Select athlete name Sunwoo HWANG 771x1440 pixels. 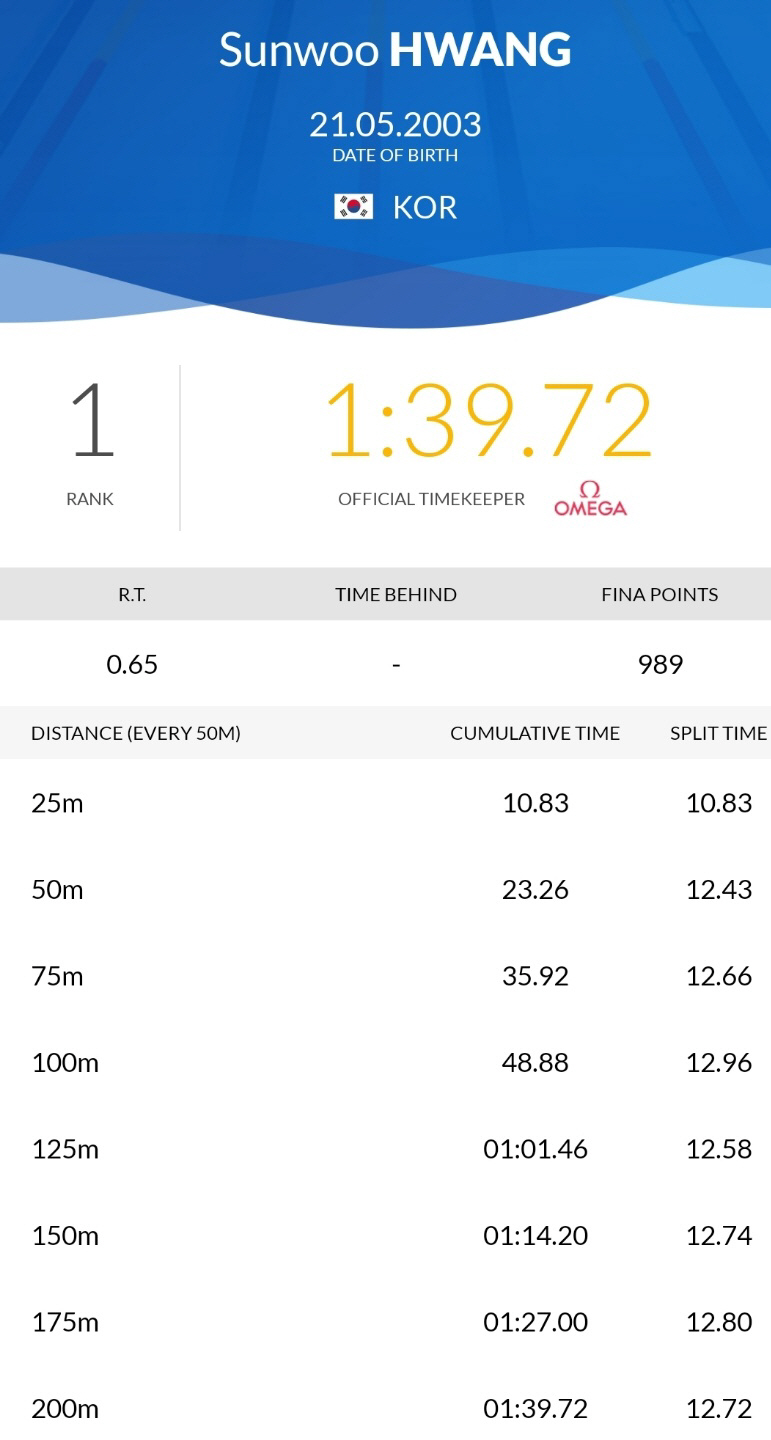395,50
